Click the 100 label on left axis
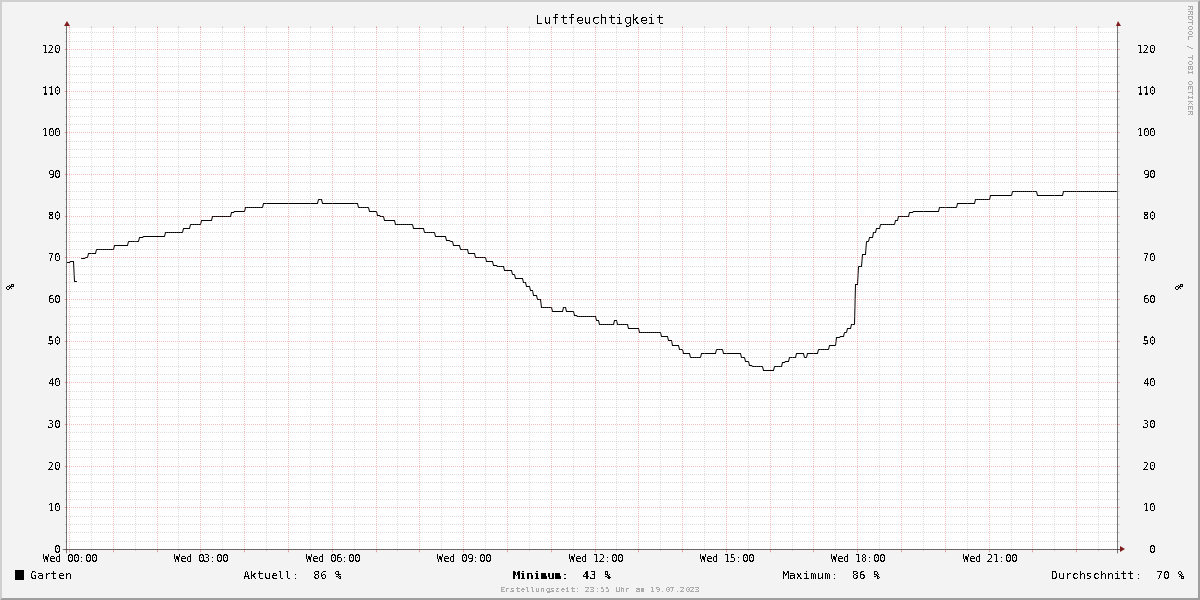This screenshot has height=600, width=1200. tap(51, 132)
